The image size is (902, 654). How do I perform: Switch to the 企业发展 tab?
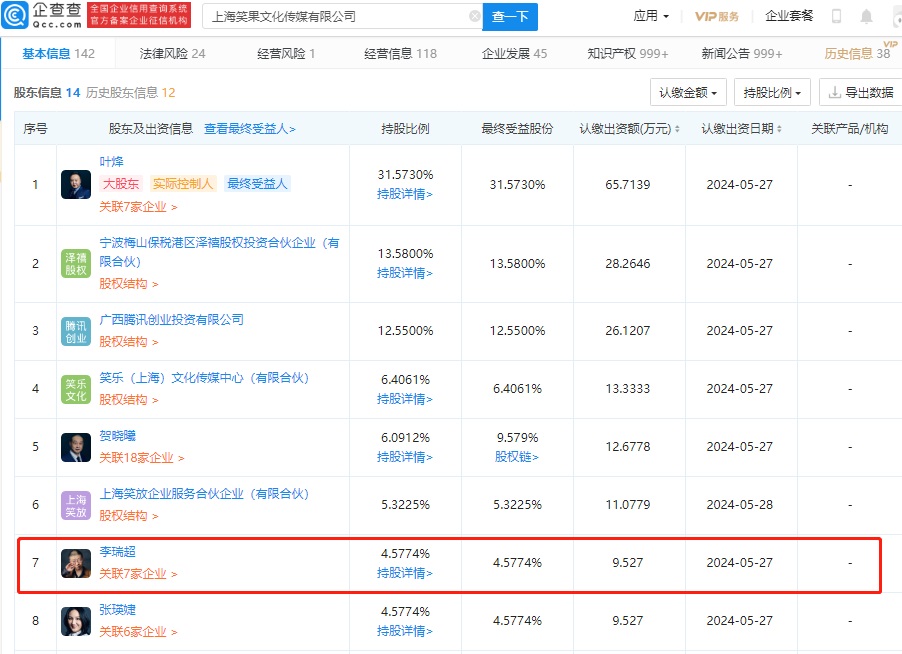tap(514, 53)
